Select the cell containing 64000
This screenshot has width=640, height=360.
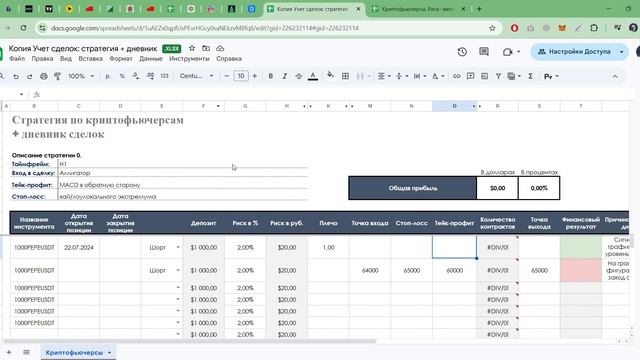370,270
